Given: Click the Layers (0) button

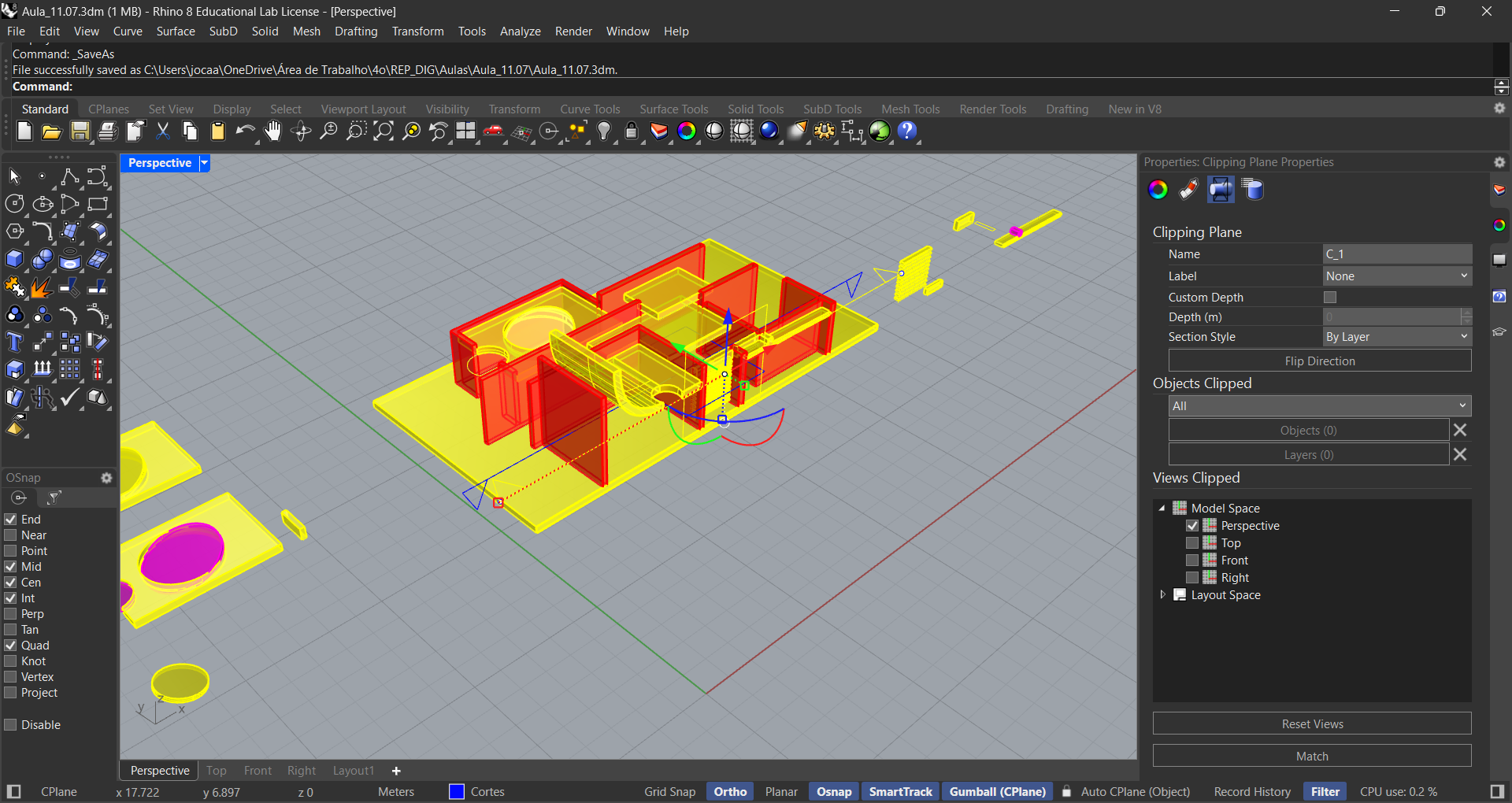Looking at the screenshot, I should [x=1308, y=455].
